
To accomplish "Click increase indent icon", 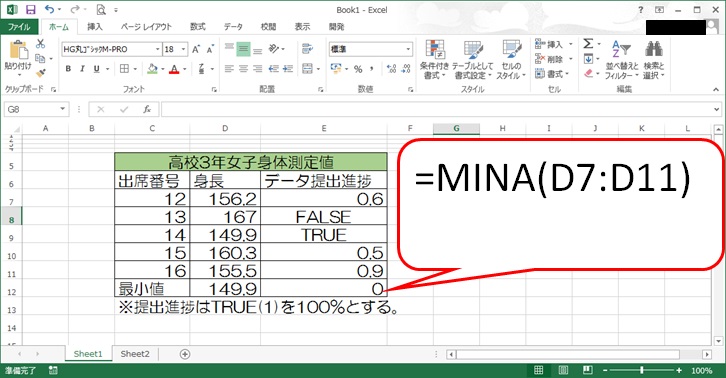I will [288, 69].
